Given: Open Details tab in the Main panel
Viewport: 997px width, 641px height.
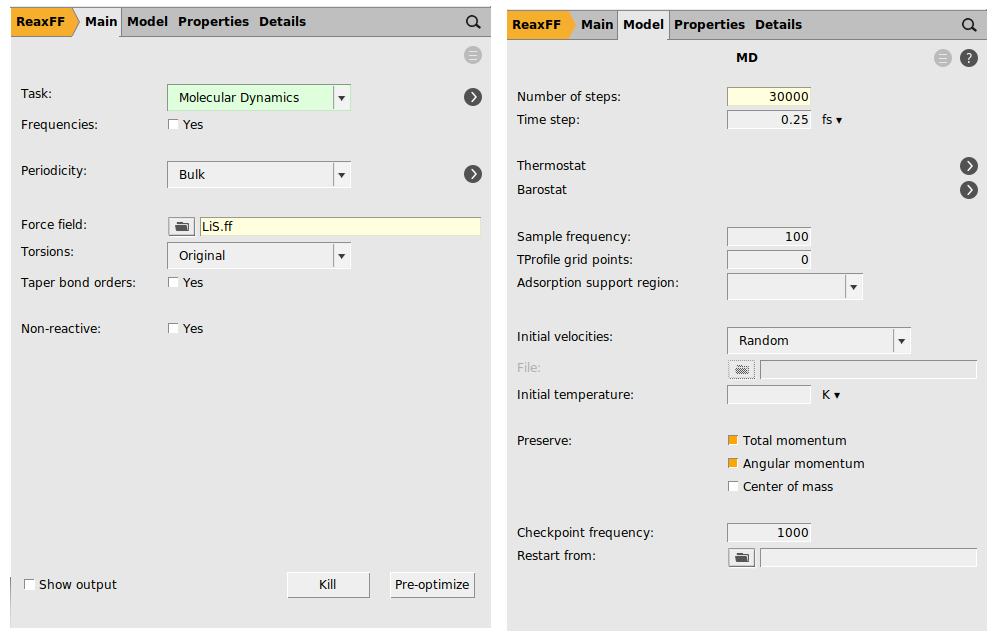Looking at the screenshot, I should point(282,22).
